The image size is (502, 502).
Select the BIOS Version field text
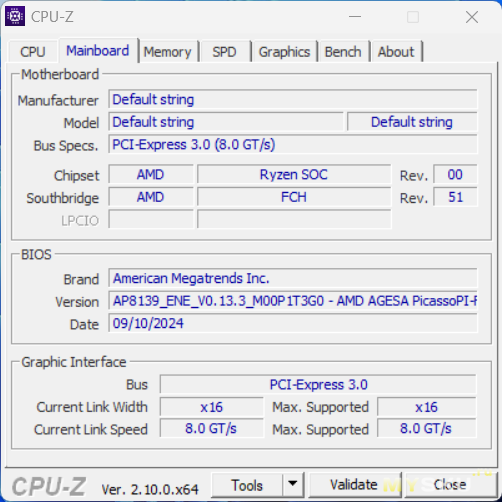coord(293,301)
